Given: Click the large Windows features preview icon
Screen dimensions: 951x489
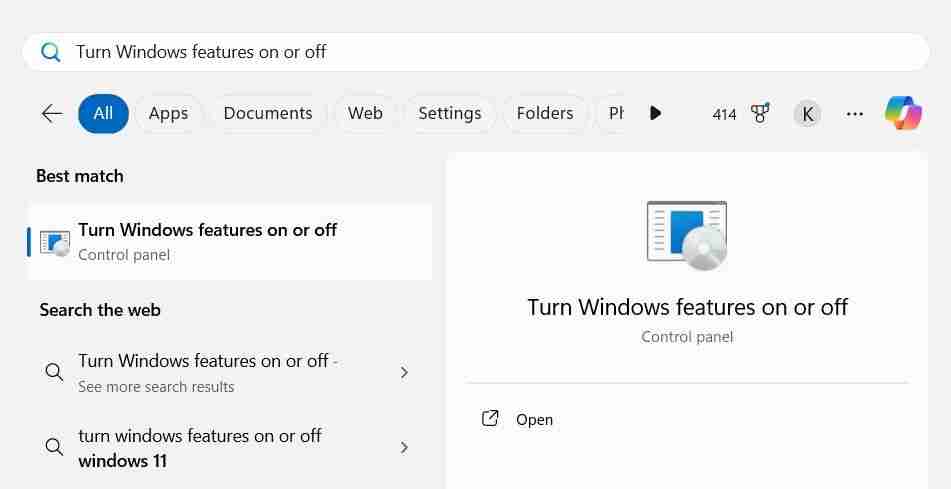Looking at the screenshot, I should click(687, 235).
